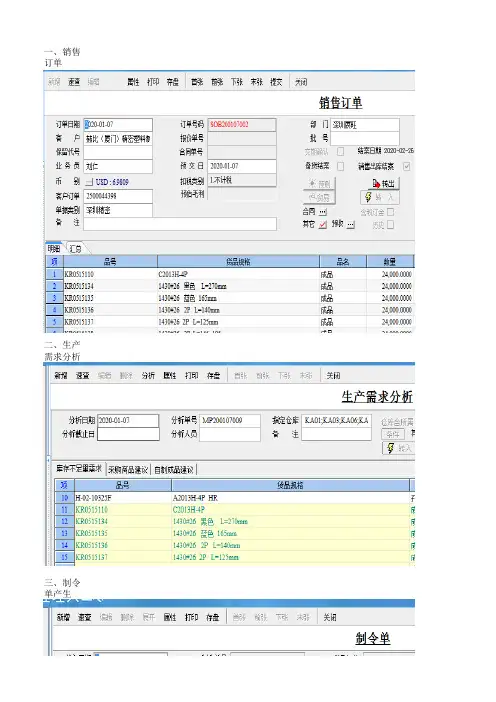Select demand analysis row 15 KR0515137
The height and width of the screenshot is (702, 496).
pos(235,557)
